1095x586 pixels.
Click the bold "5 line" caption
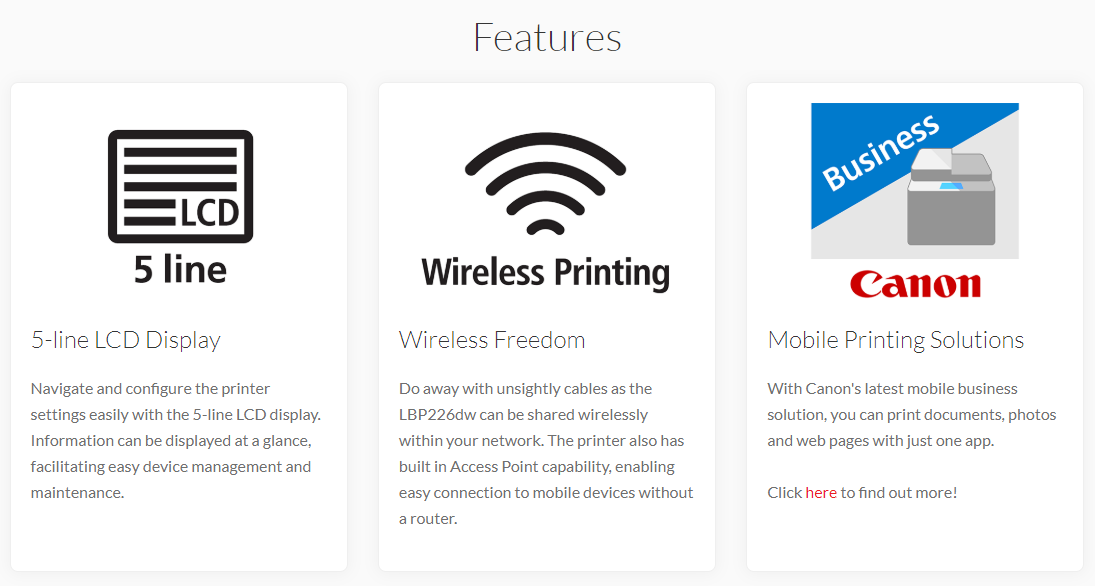[x=180, y=268]
